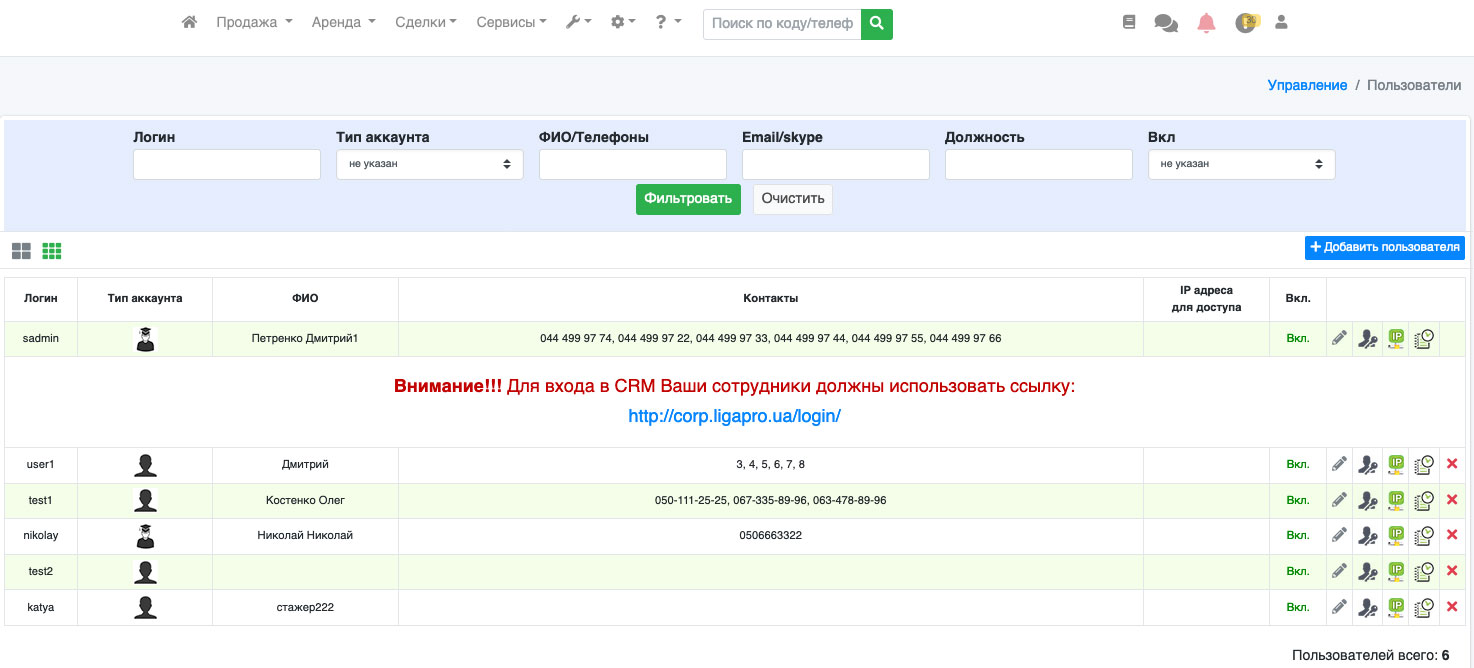Viewport: 1474px width, 668px height.
Task: Open access permissions icon for user1
Action: (x=1367, y=465)
